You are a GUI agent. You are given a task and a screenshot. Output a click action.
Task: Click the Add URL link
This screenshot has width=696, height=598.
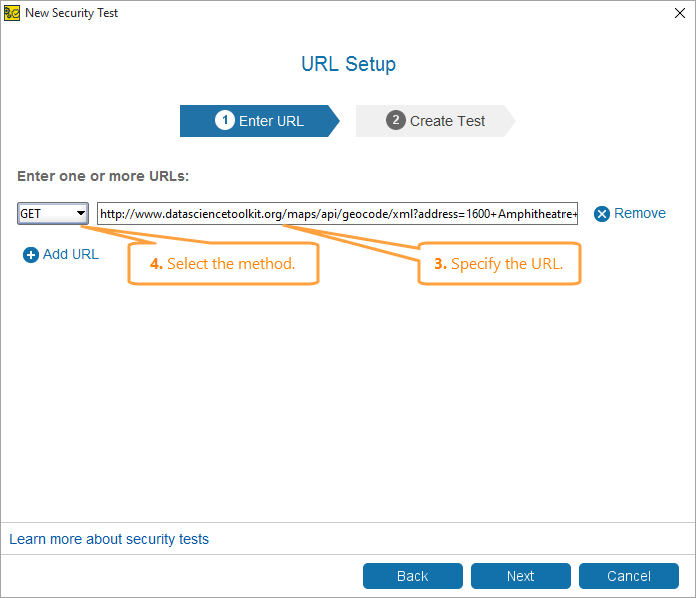tap(71, 254)
